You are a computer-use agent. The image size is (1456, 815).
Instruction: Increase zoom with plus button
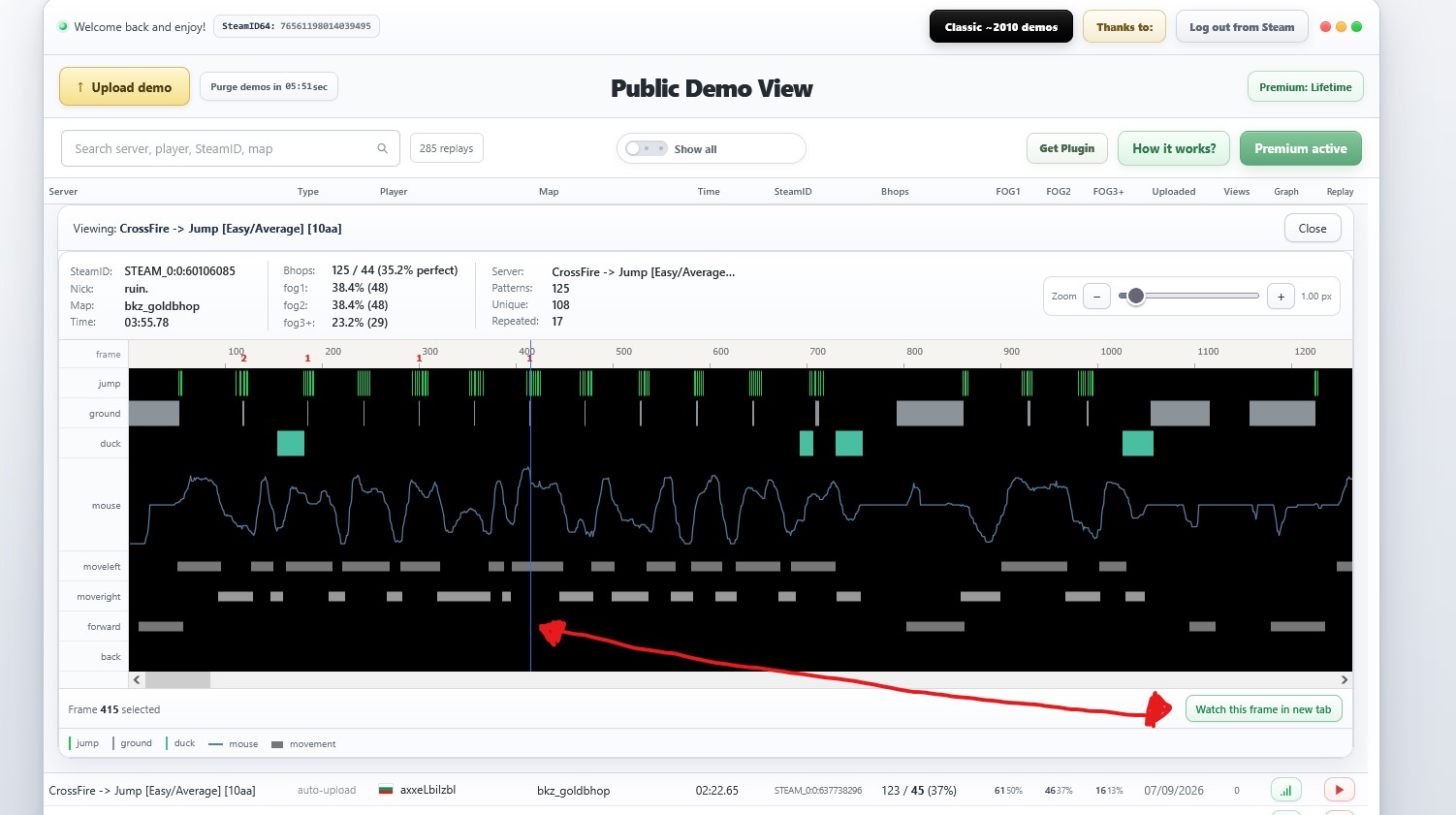(x=1281, y=297)
